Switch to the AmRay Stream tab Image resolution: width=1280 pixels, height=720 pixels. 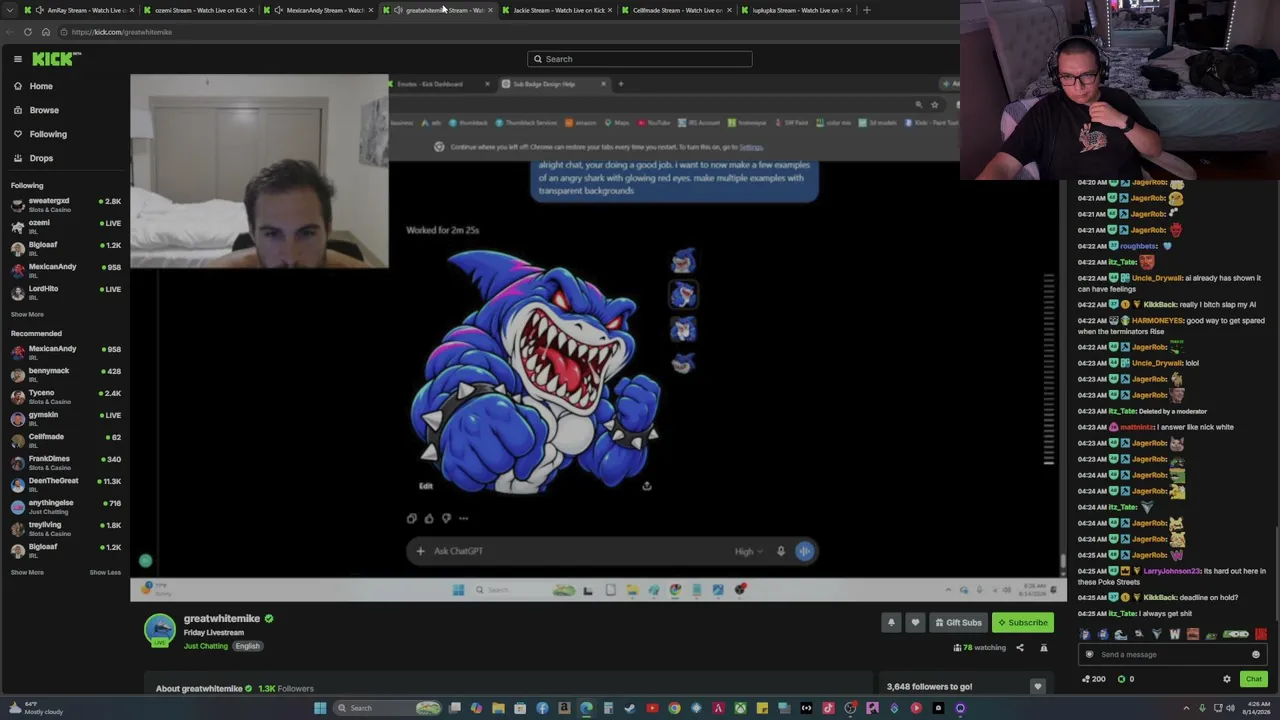tap(80, 10)
